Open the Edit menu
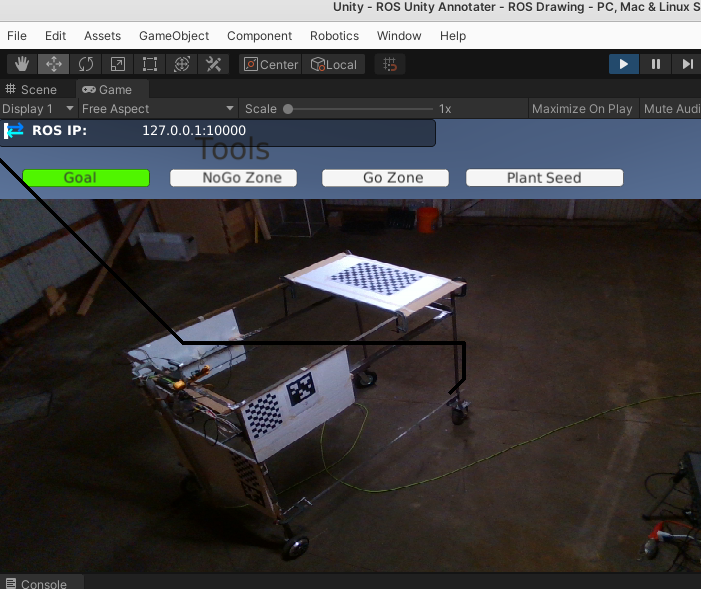The height and width of the screenshot is (589, 701). click(x=55, y=36)
